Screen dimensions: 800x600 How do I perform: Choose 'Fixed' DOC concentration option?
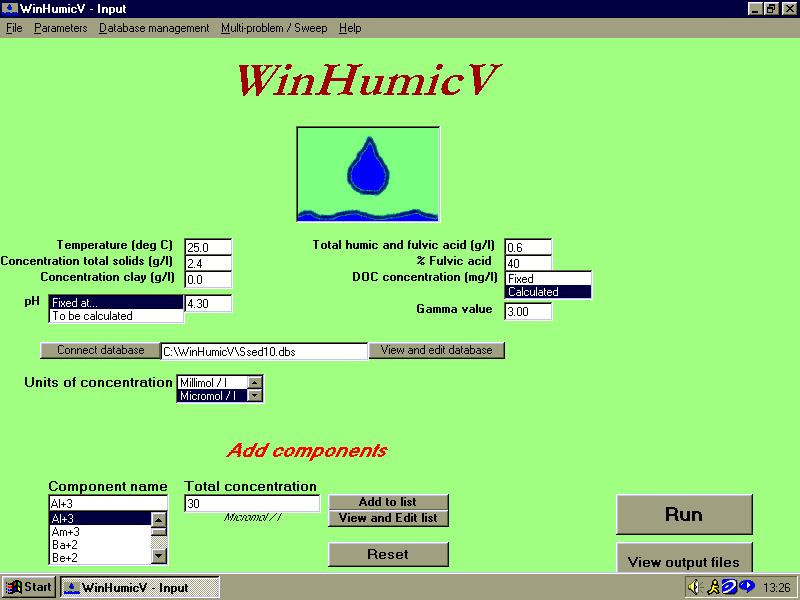[x=548, y=279]
